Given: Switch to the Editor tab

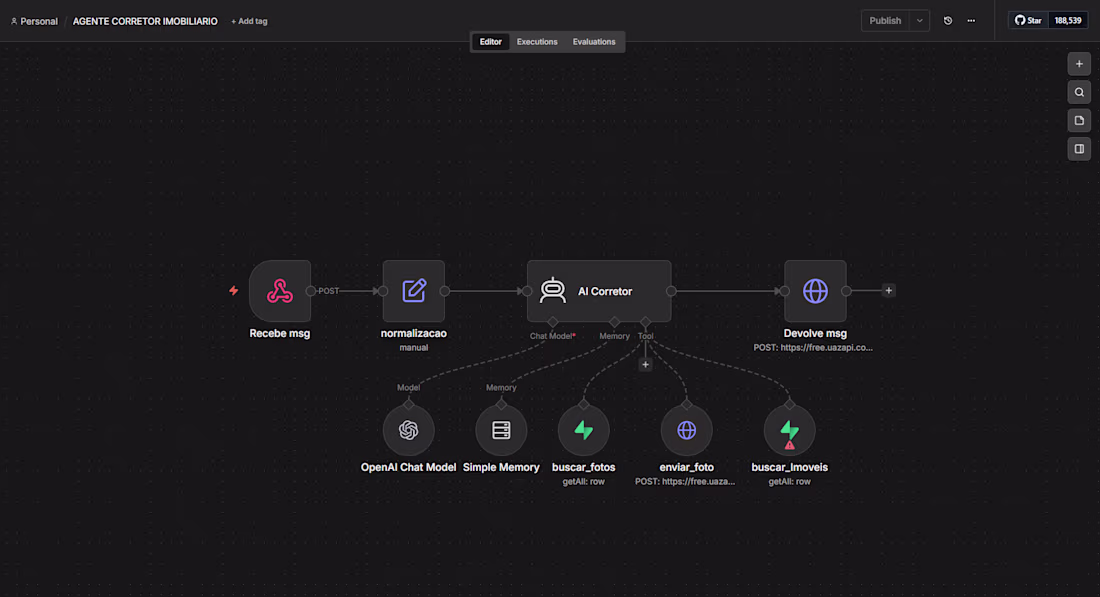Looking at the screenshot, I should [x=490, y=42].
